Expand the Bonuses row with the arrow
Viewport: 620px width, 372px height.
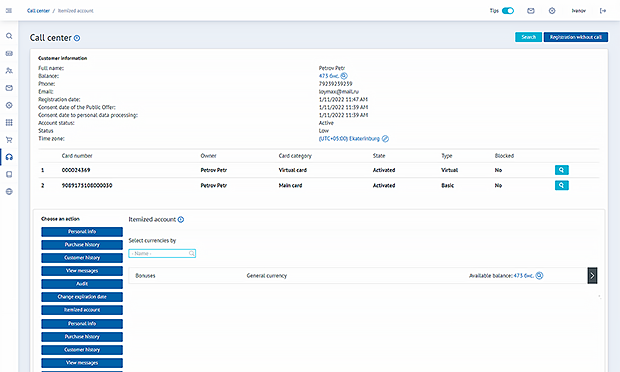(x=592, y=276)
